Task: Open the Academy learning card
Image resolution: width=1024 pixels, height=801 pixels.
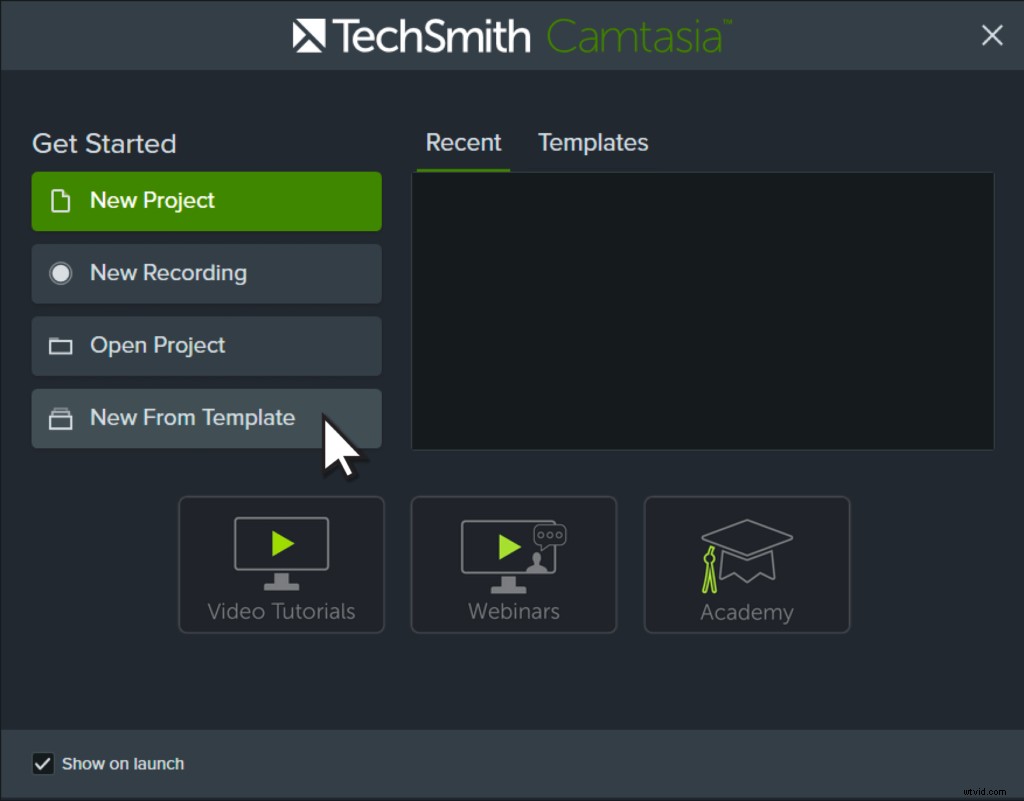Action: 746,565
